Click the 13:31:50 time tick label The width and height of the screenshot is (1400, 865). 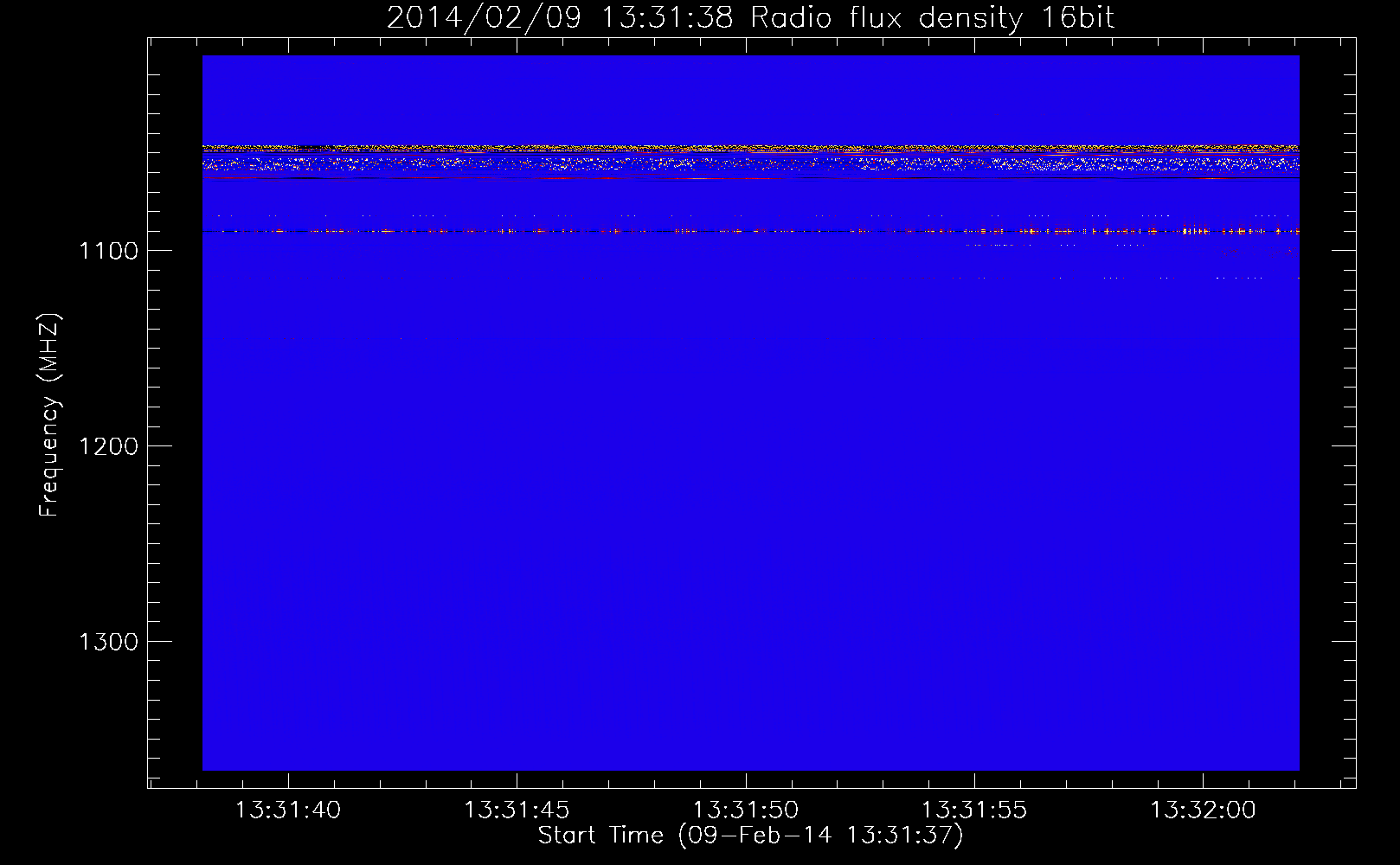coord(746,811)
